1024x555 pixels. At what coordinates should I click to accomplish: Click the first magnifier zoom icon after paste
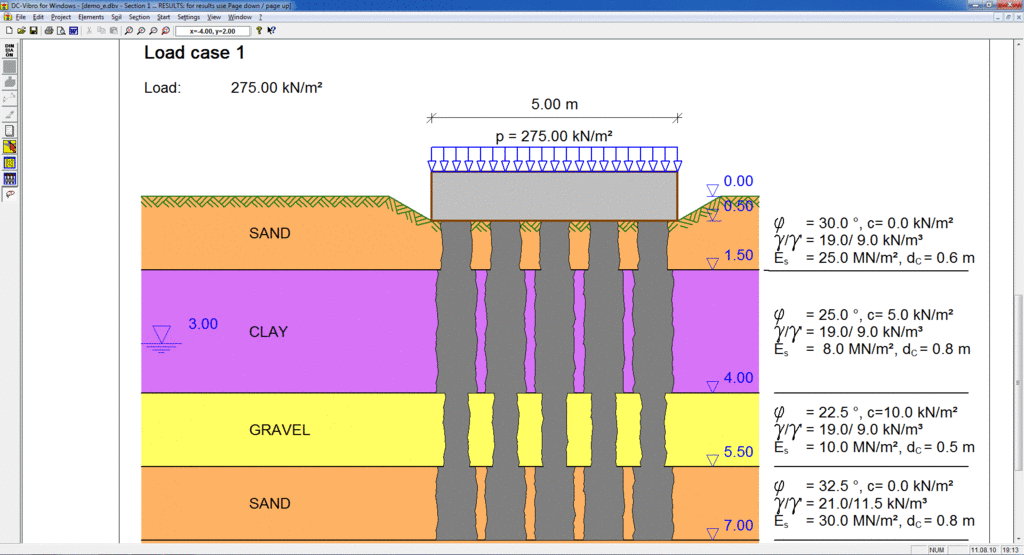click(x=129, y=31)
